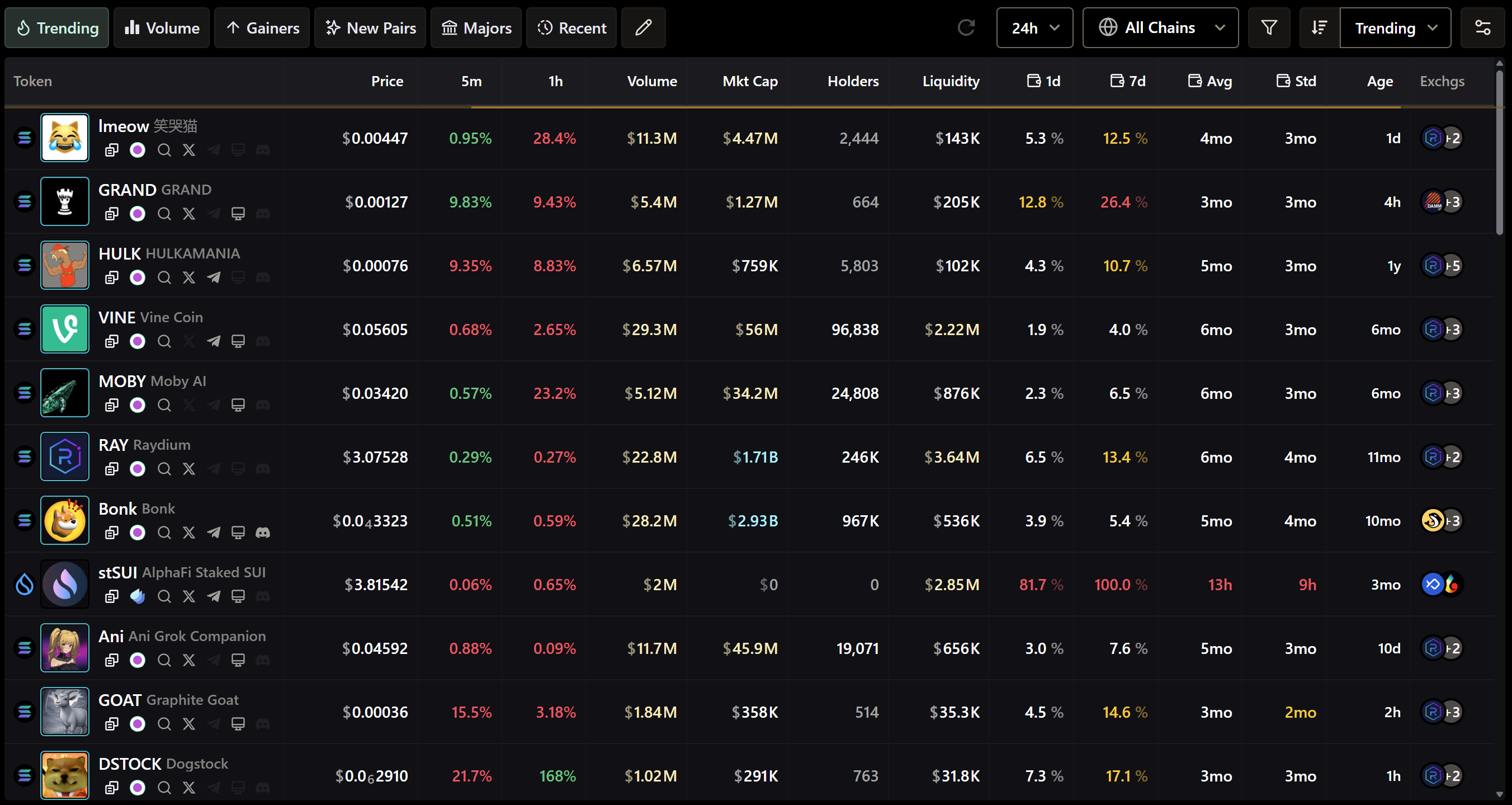Expand the Trending sort dropdown
1512x805 pixels.
[1395, 27]
